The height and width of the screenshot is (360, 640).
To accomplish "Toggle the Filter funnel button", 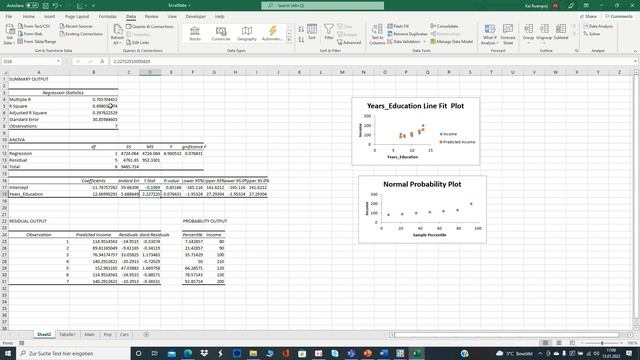I will [x=329, y=32].
